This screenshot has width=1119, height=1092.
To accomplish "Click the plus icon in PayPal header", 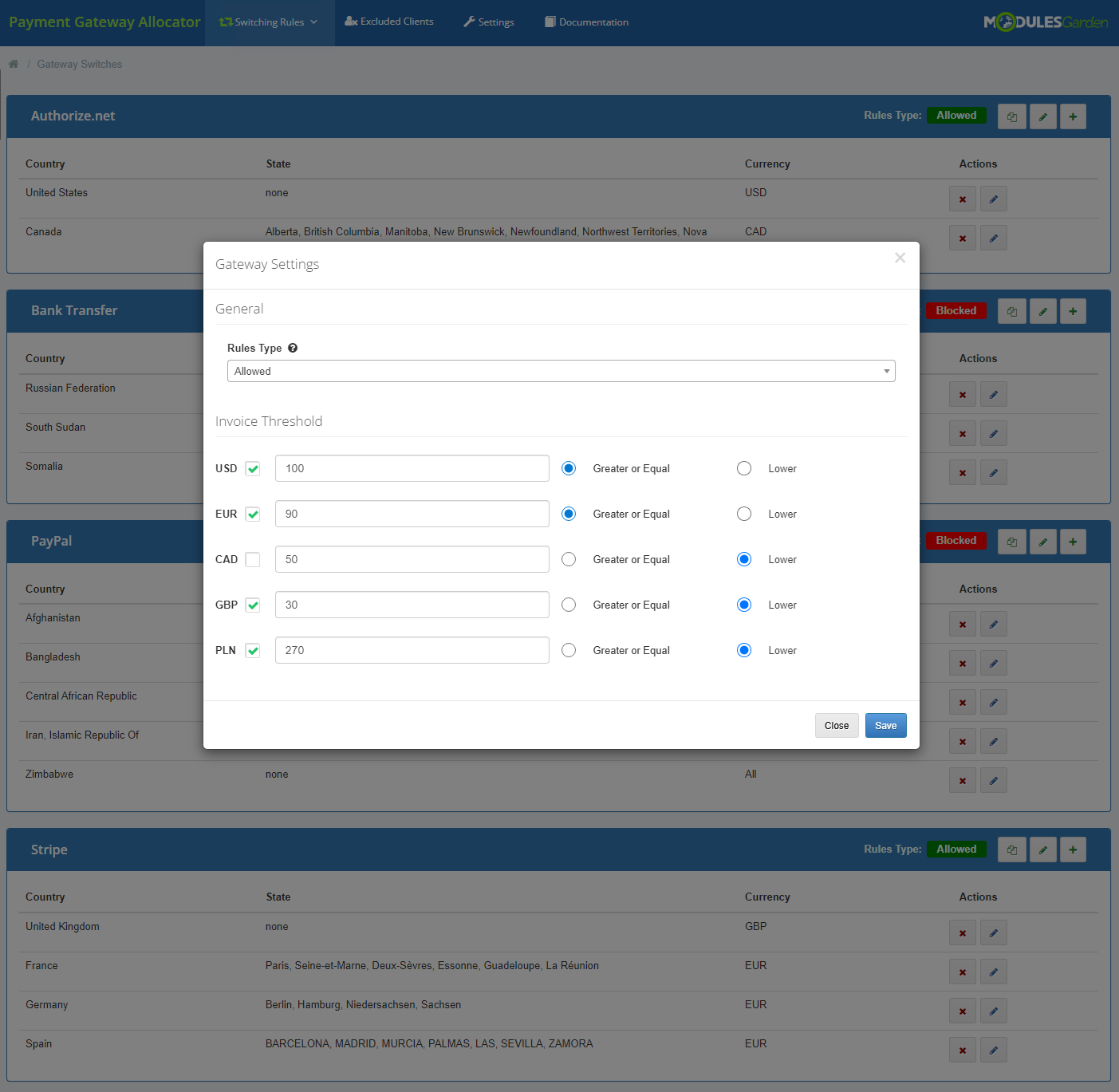I will coord(1073,542).
